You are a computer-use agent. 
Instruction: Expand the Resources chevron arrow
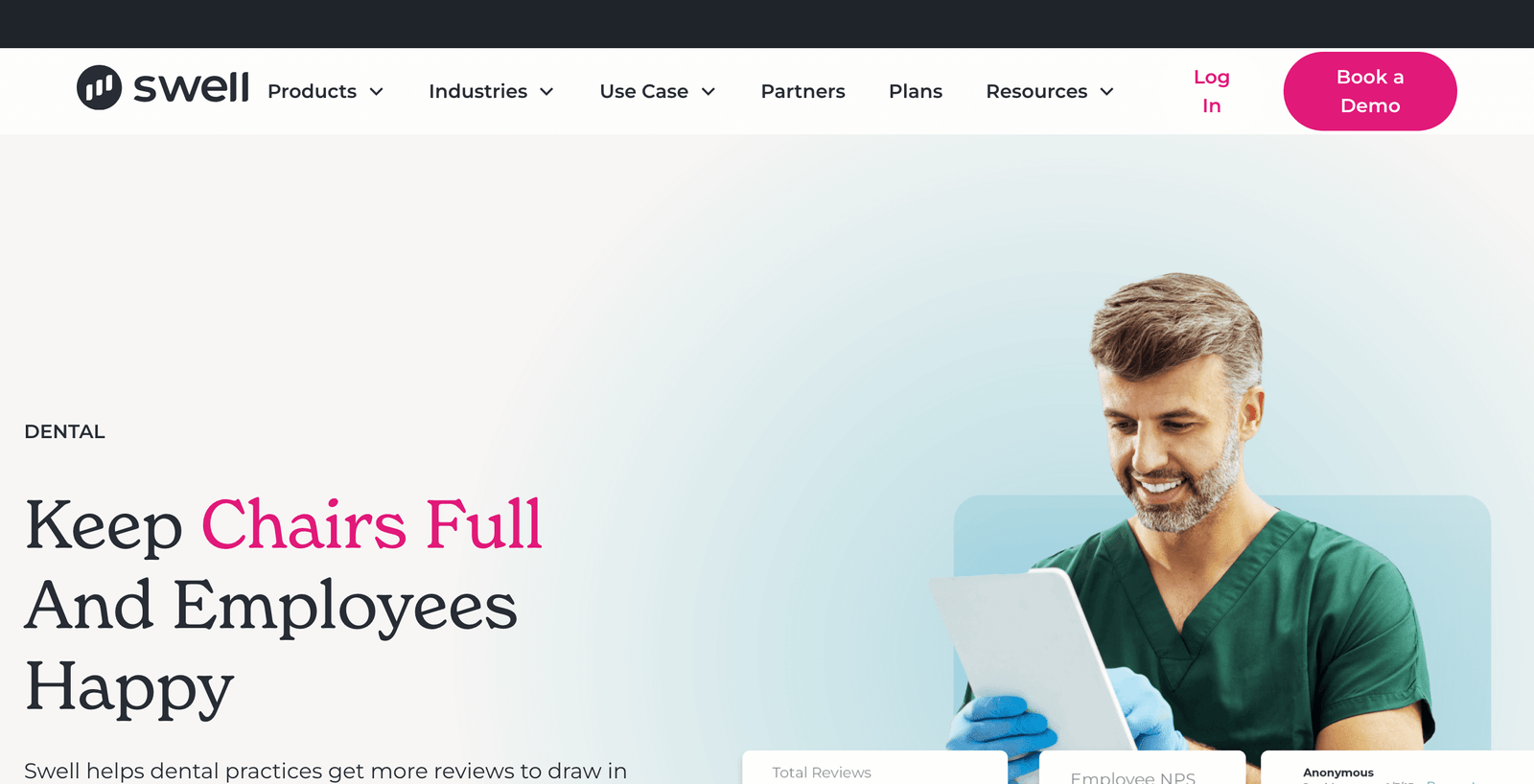coord(1106,92)
